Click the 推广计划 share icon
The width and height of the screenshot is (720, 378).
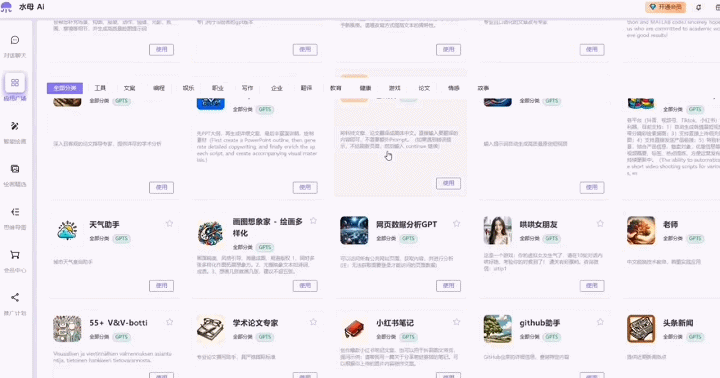click(15, 298)
